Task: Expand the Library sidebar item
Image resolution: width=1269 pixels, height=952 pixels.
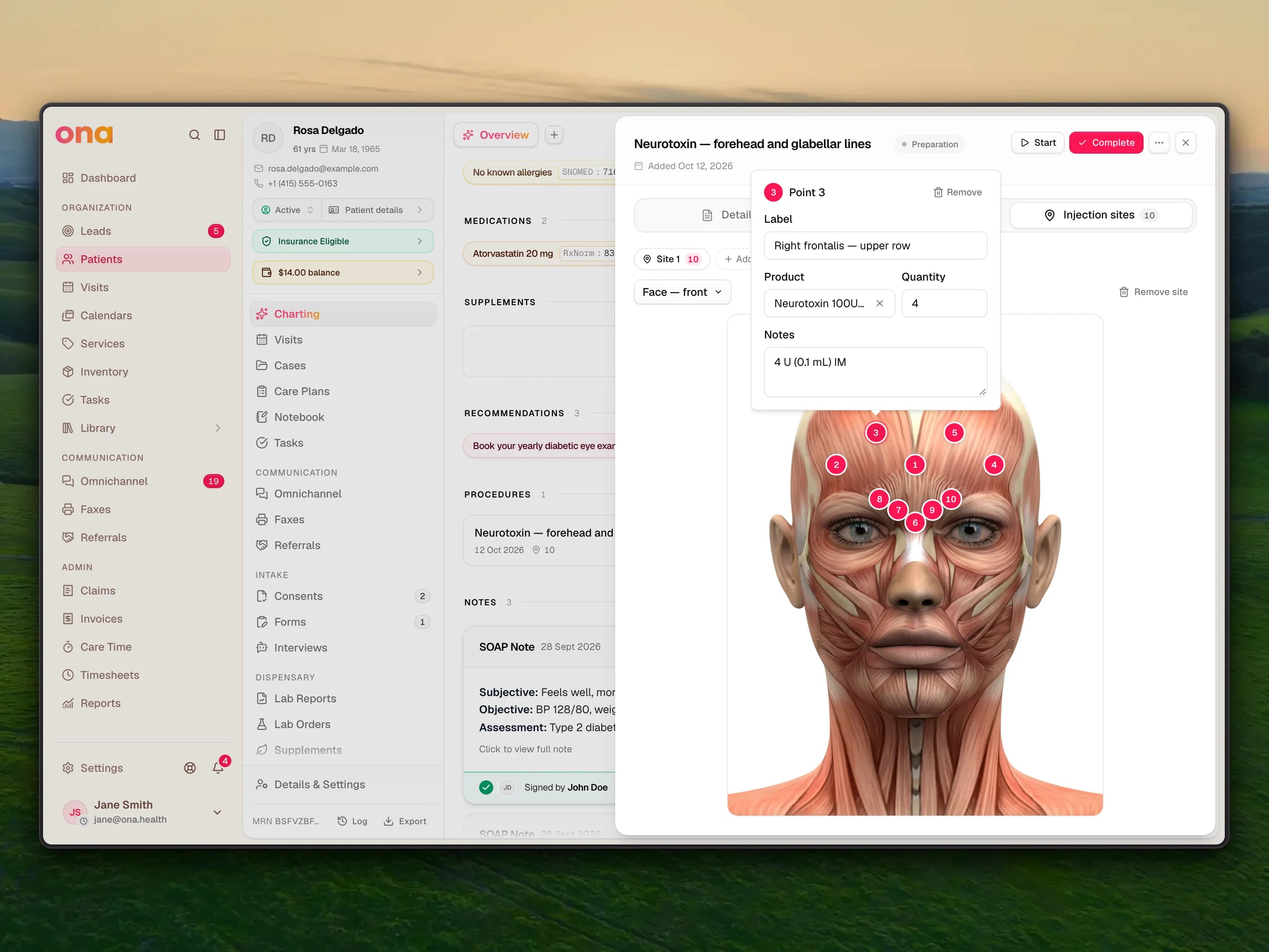Action: [143, 428]
